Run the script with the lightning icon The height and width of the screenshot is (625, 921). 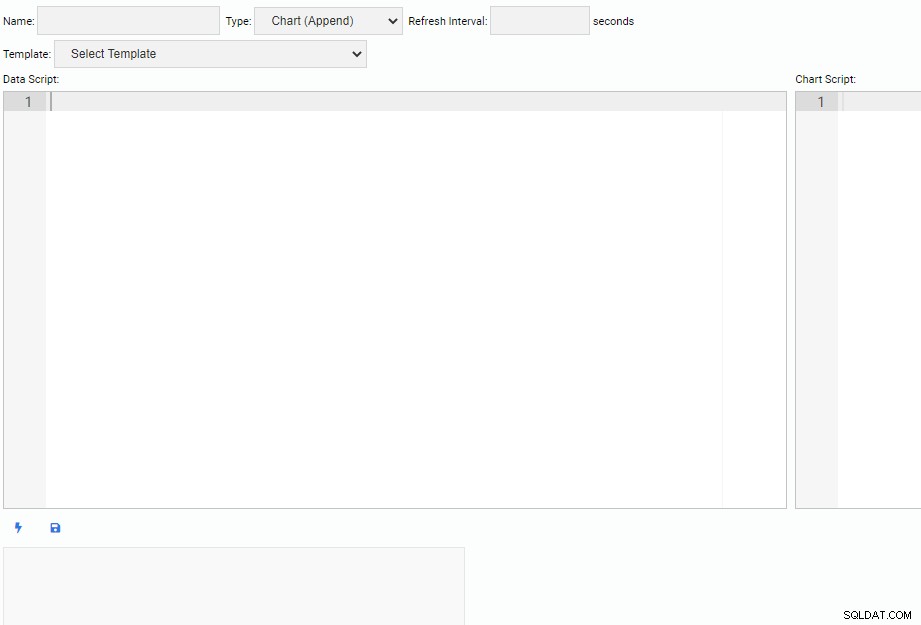point(18,527)
